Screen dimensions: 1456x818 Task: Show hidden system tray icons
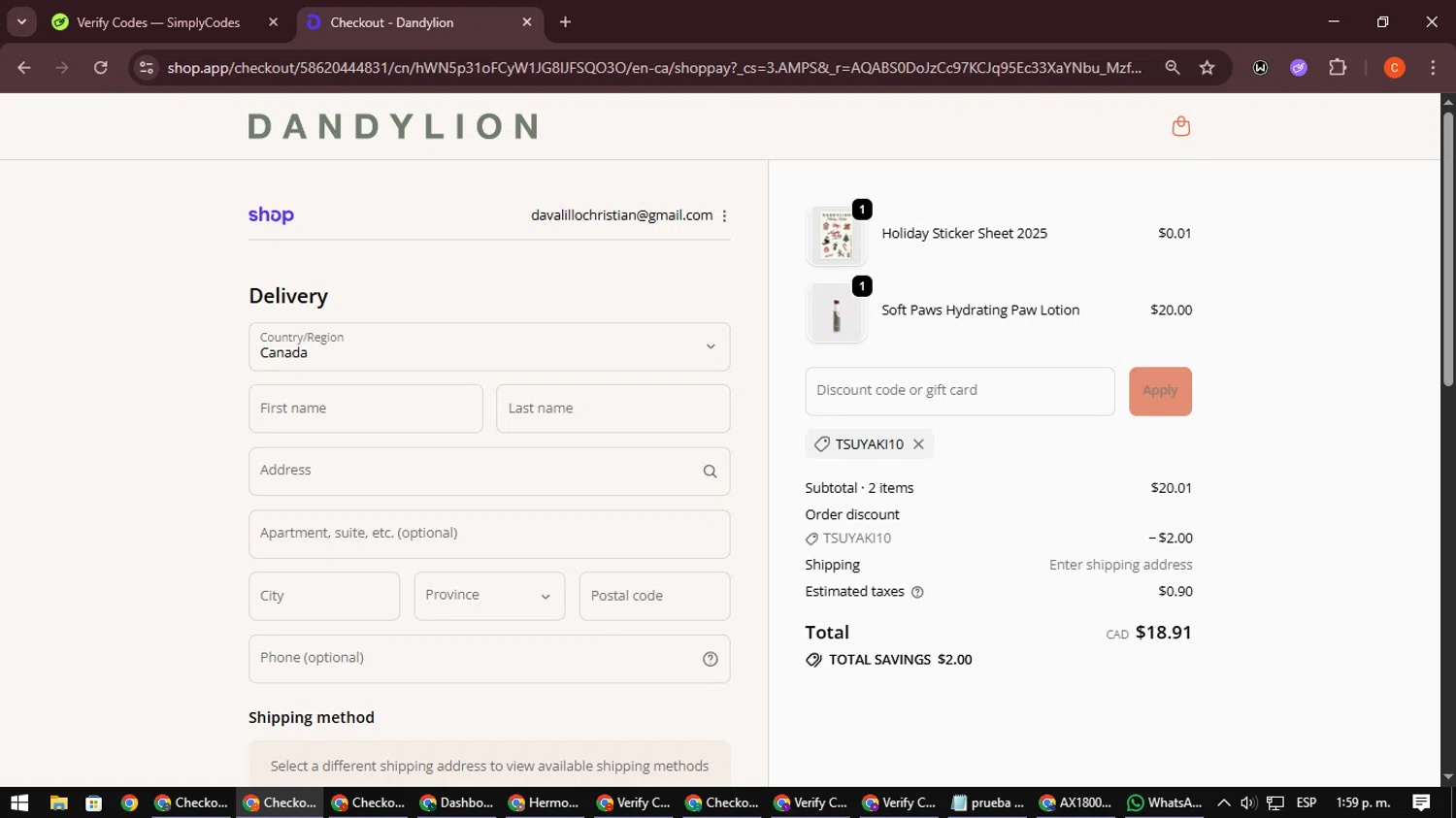(x=1223, y=802)
